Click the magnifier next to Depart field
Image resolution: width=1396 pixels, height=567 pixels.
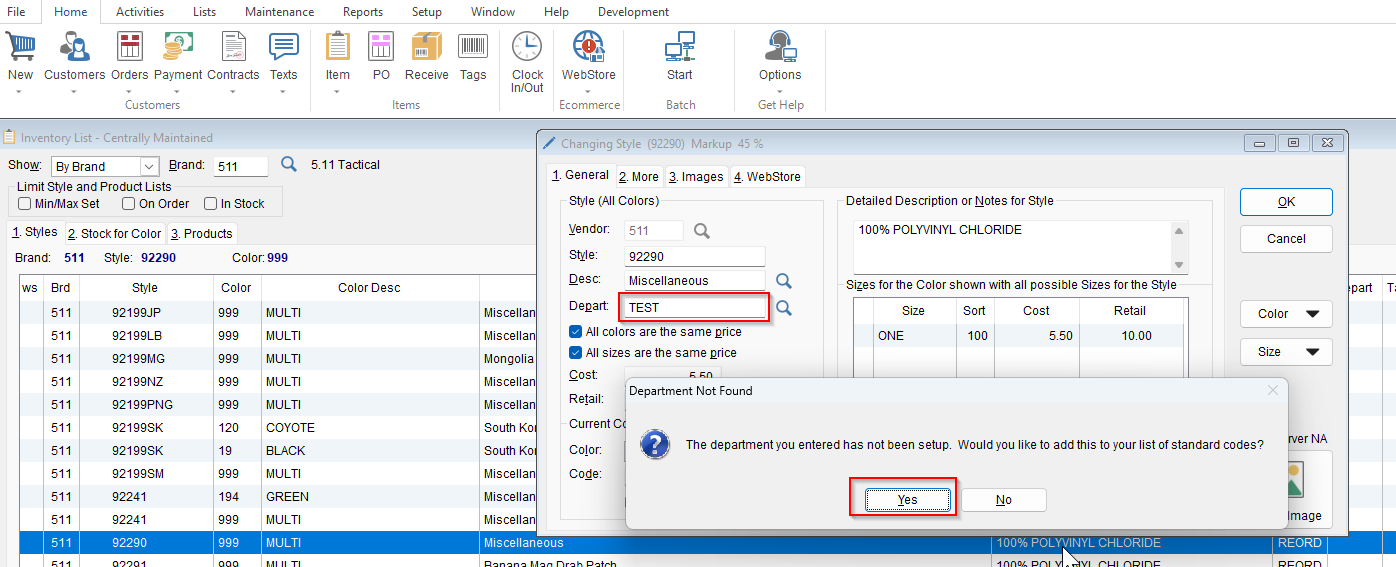(784, 308)
